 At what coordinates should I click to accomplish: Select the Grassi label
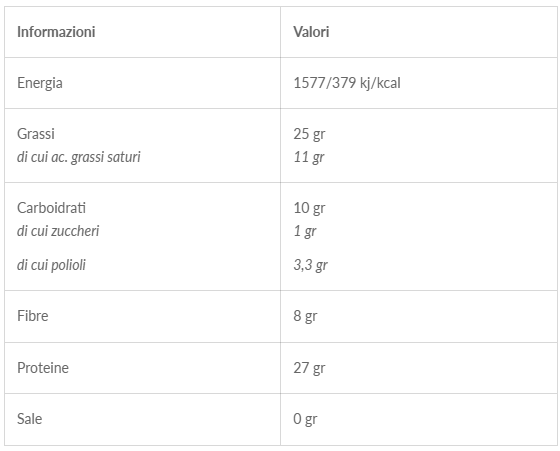pyautogui.click(x=36, y=134)
